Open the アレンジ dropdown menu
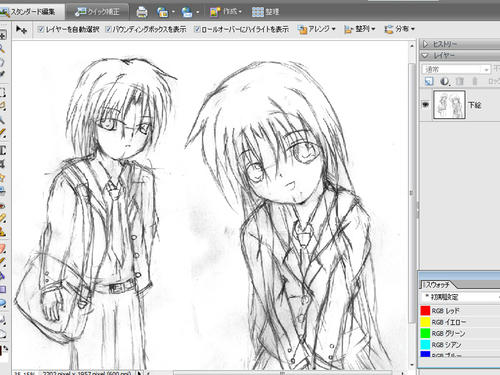This screenshot has width=500, height=375. tap(317, 29)
